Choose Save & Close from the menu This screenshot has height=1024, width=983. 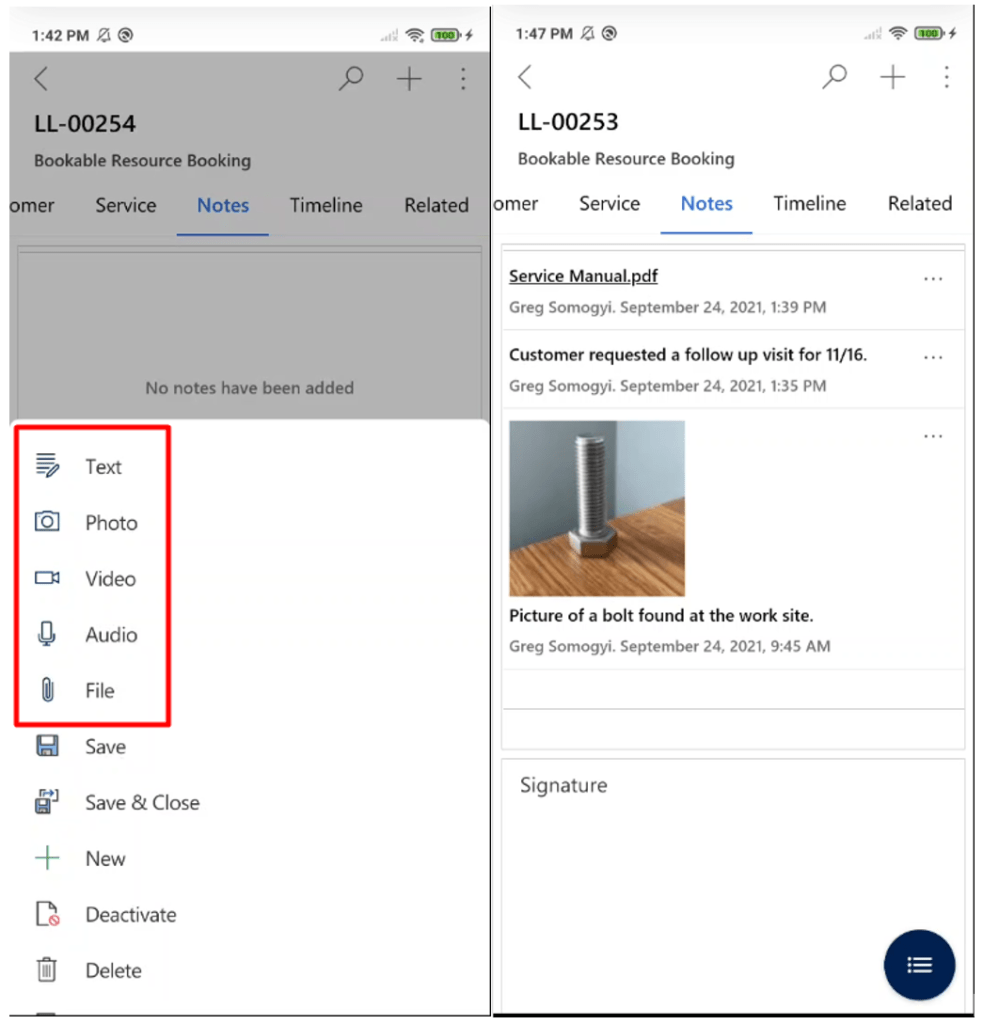point(142,802)
